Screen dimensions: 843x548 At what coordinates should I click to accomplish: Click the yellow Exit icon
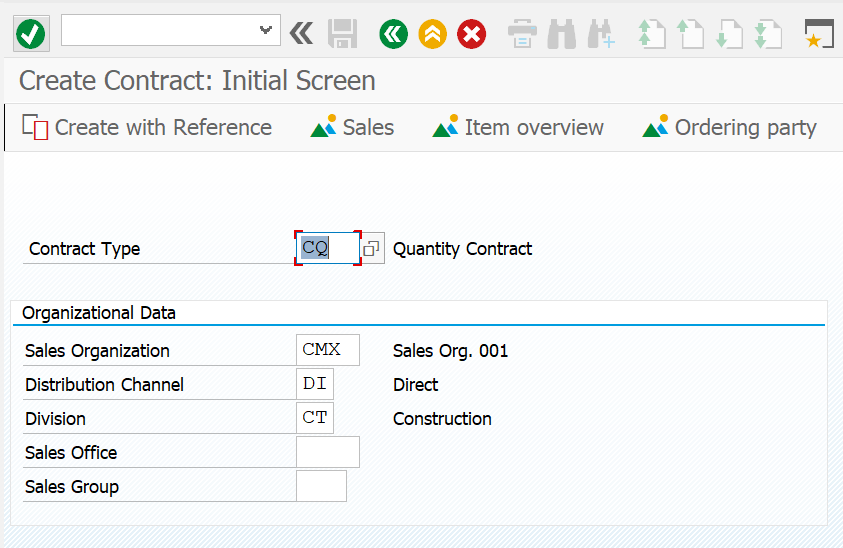coord(432,34)
